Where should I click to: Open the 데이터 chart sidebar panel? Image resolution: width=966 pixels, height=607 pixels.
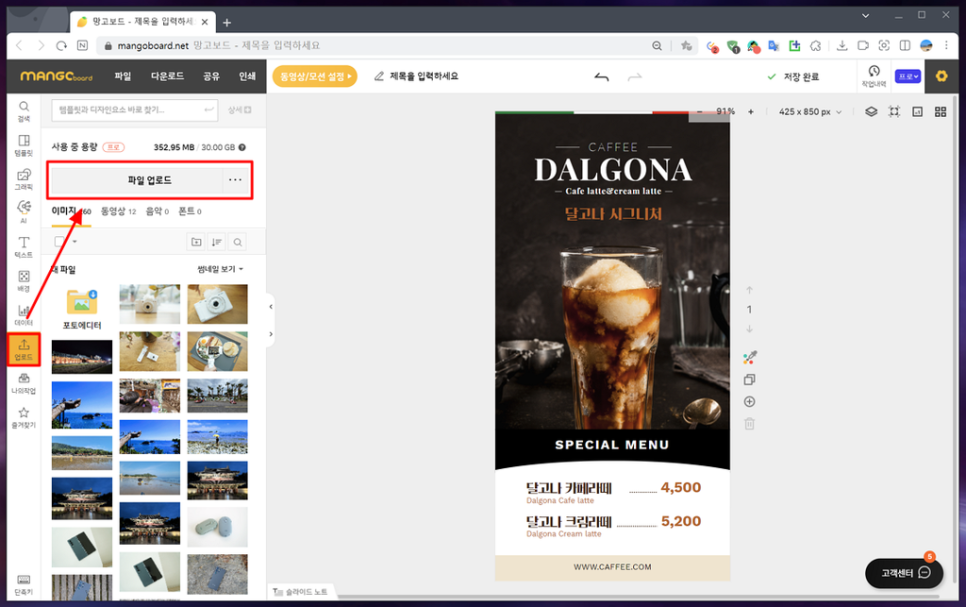(x=23, y=314)
